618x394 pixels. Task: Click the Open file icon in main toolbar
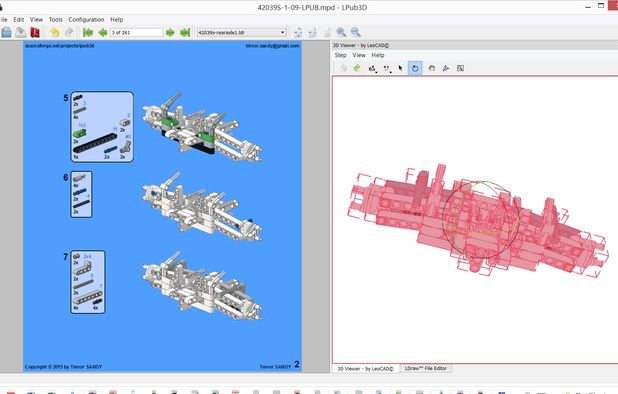6,32
